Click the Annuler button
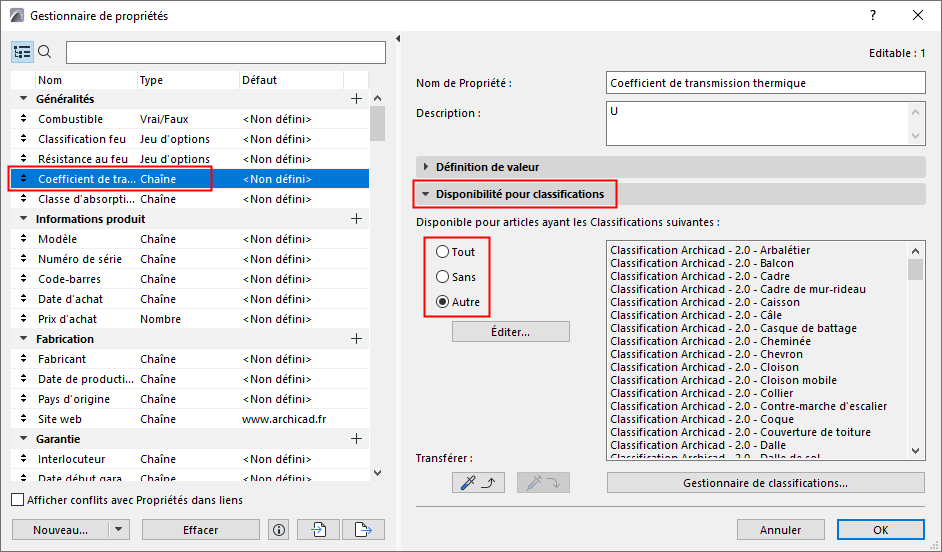 [780, 530]
